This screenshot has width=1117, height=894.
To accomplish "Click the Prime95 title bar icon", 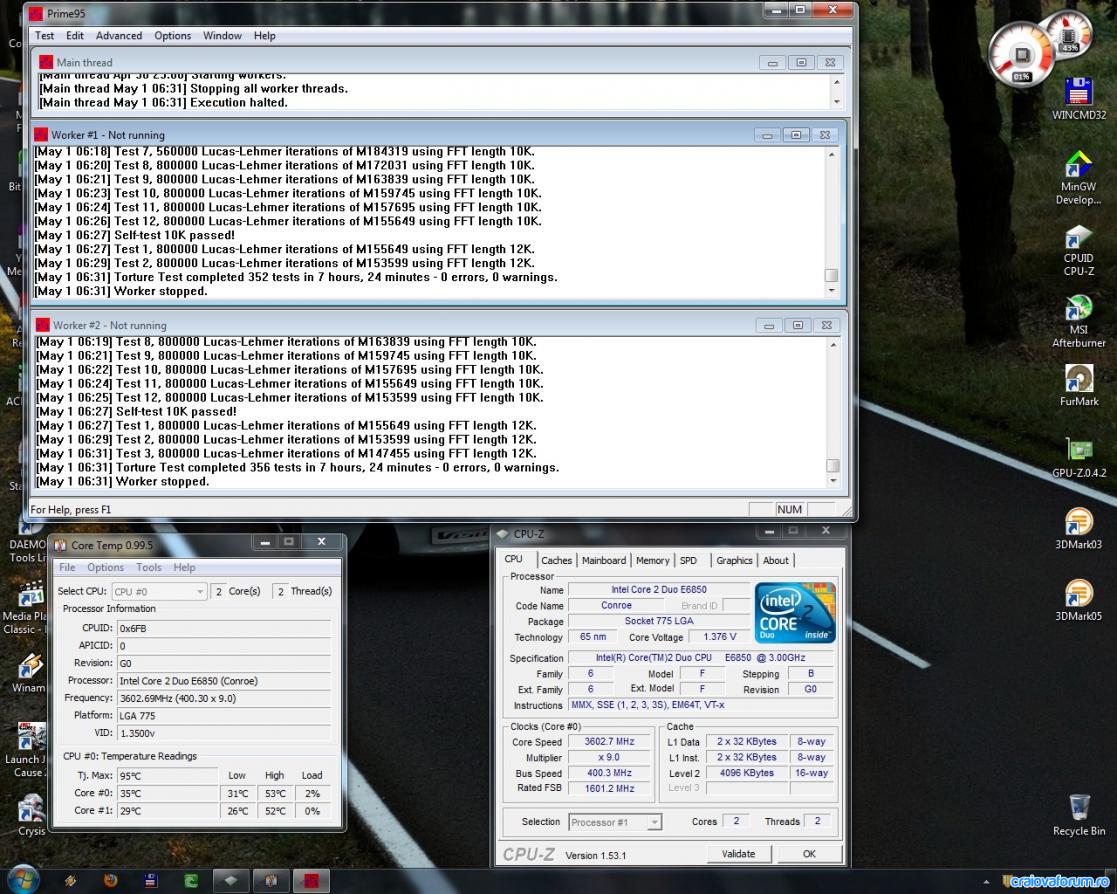I will click(36, 14).
